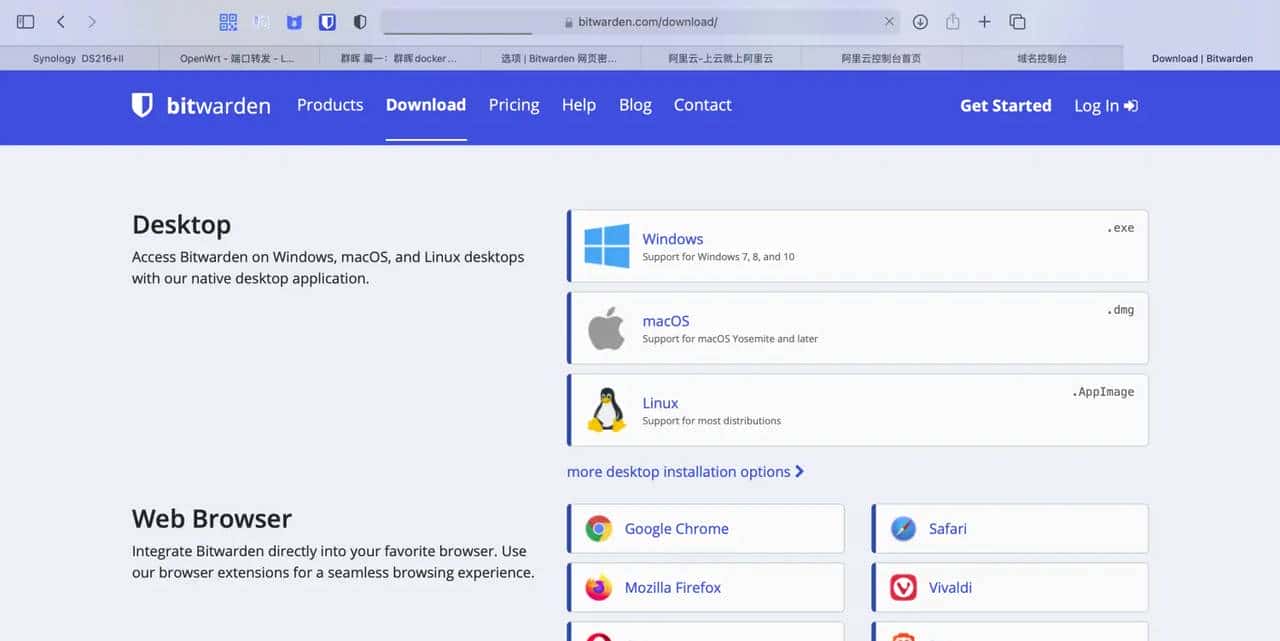Add a new tab with plus icon
Image resolution: width=1280 pixels, height=641 pixels.
click(985, 22)
